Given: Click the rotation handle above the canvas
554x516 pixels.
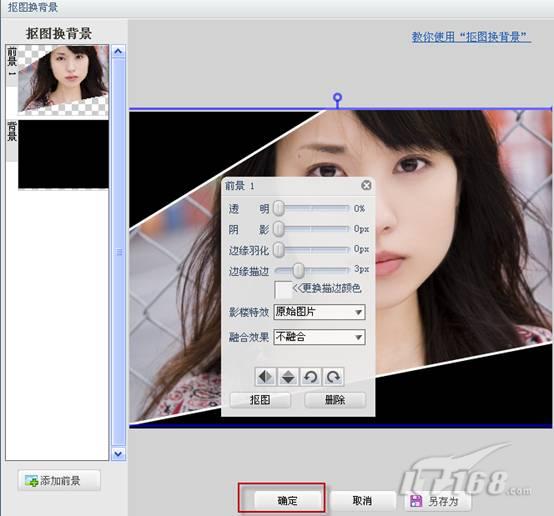Looking at the screenshot, I should tap(338, 97).
